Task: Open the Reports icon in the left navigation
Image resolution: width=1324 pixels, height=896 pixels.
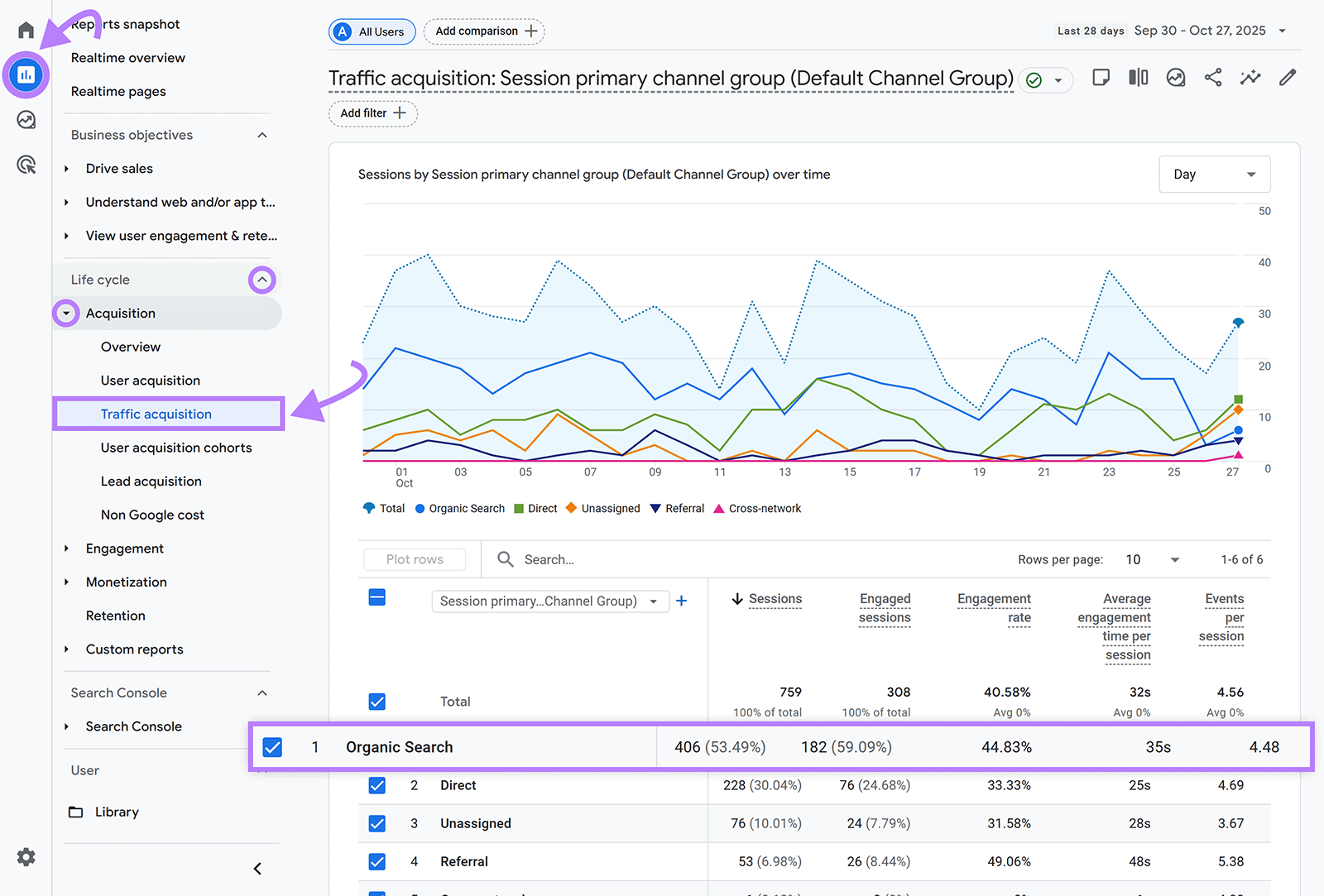Action: pos(26,74)
